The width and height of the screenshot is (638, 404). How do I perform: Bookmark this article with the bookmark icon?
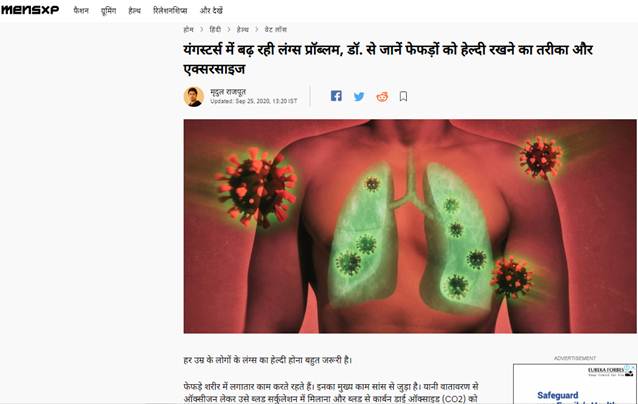(x=403, y=96)
